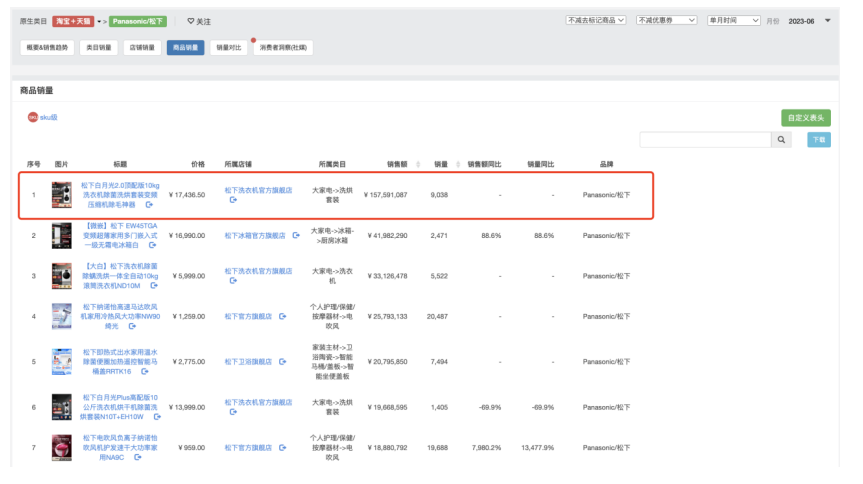Click growth value 13,477.9%

538,448
